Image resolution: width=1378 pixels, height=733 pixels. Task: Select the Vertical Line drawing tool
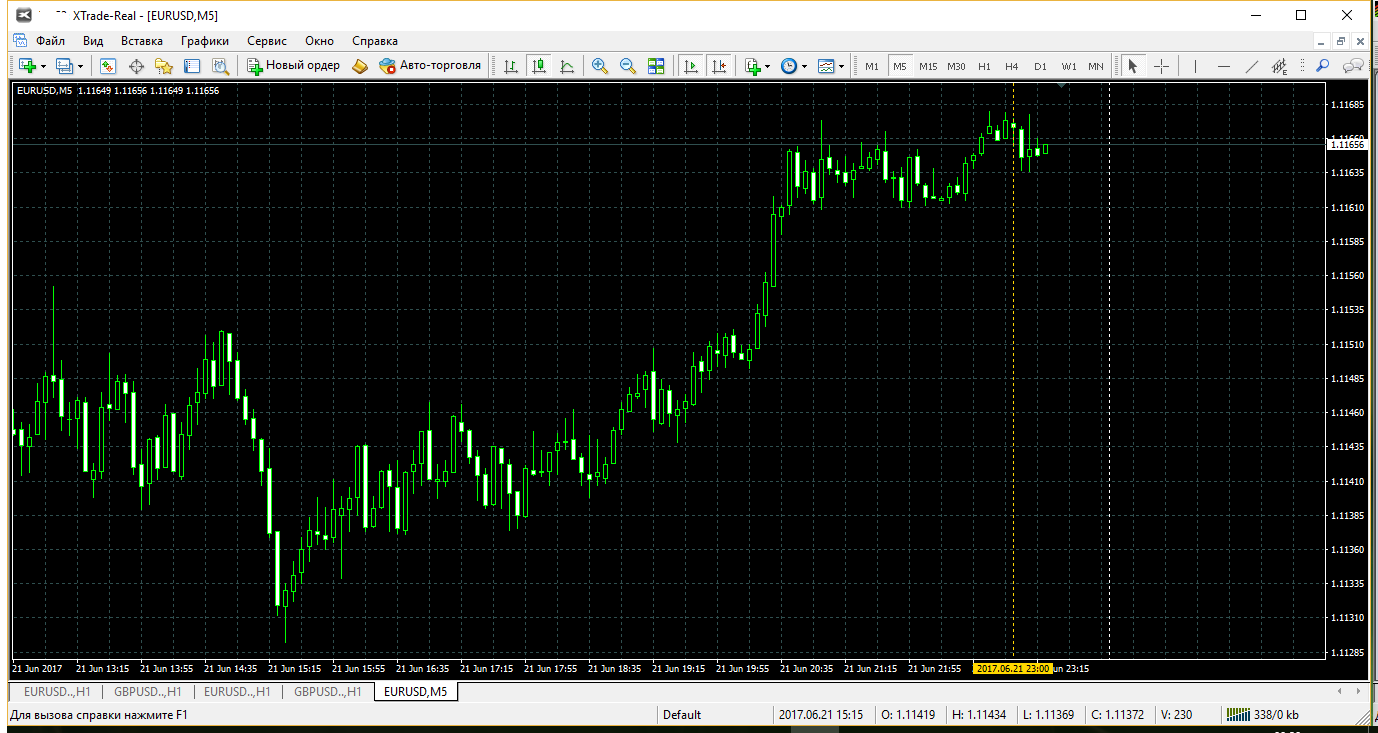1194,66
